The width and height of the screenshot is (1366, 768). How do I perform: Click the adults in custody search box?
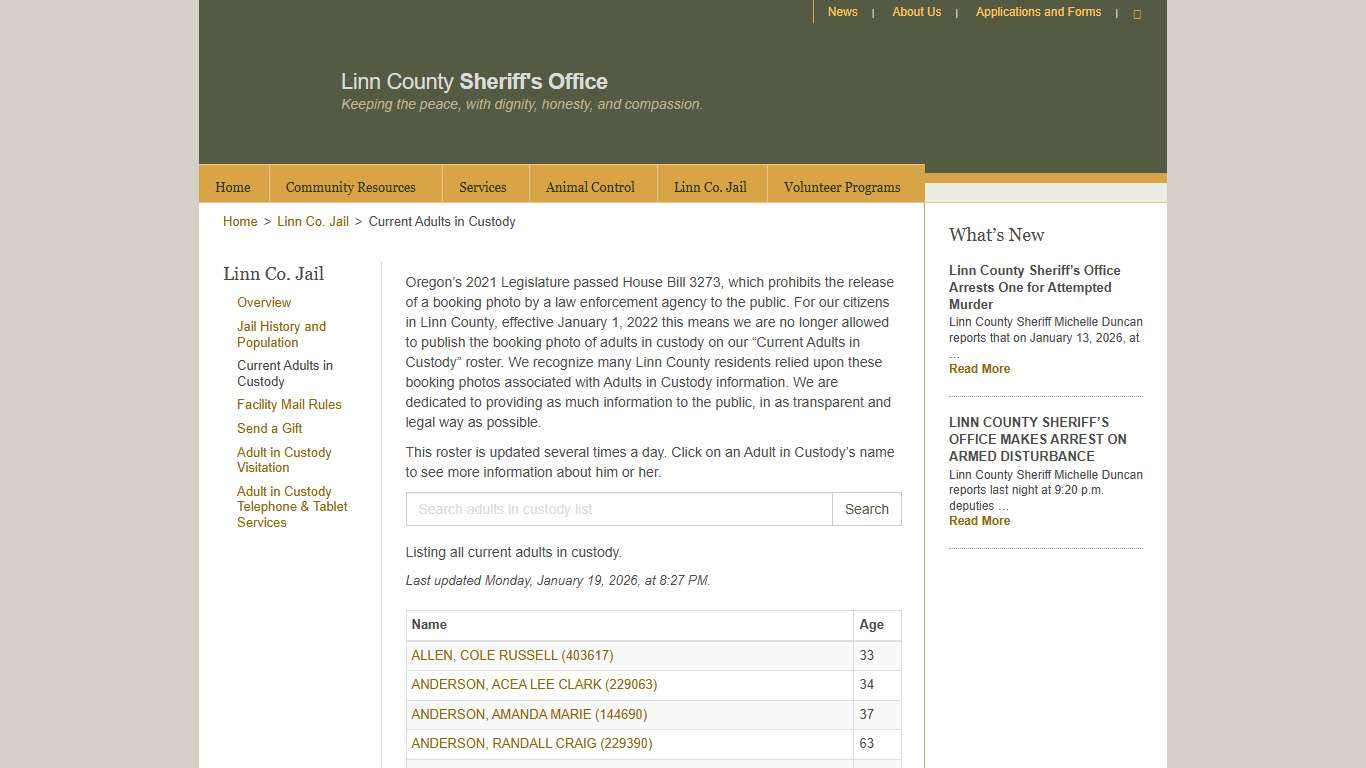click(x=618, y=509)
